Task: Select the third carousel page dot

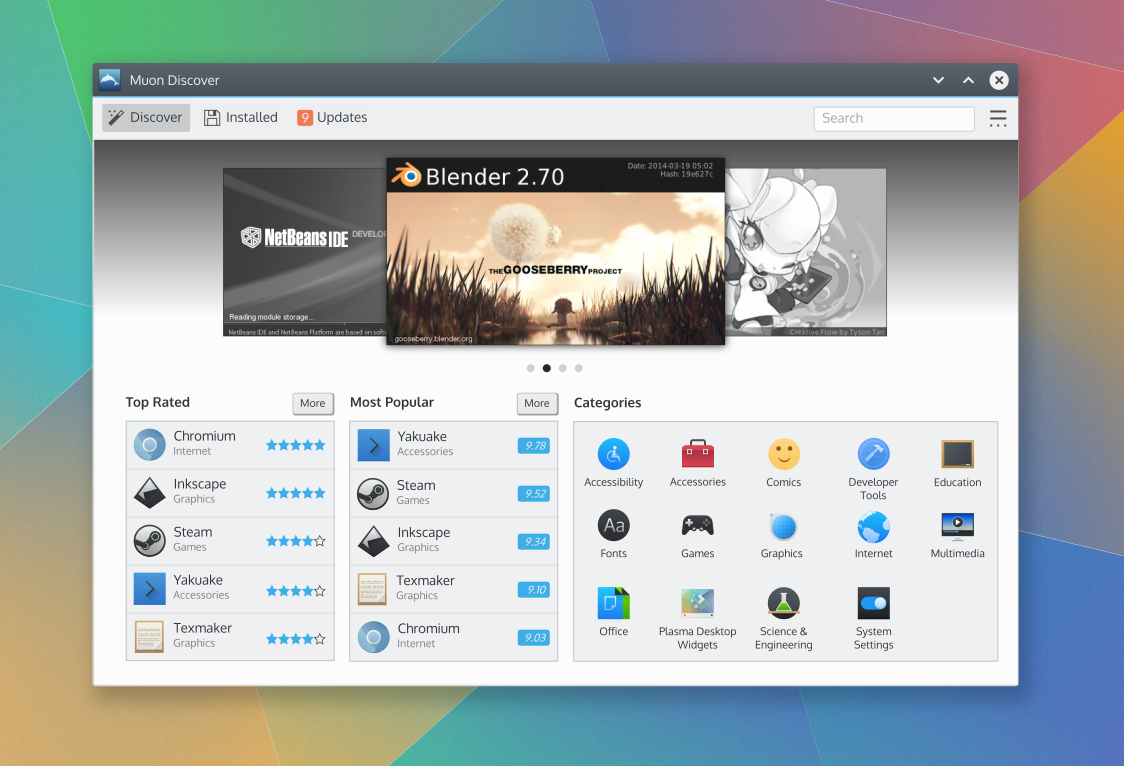Action: (563, 368)
